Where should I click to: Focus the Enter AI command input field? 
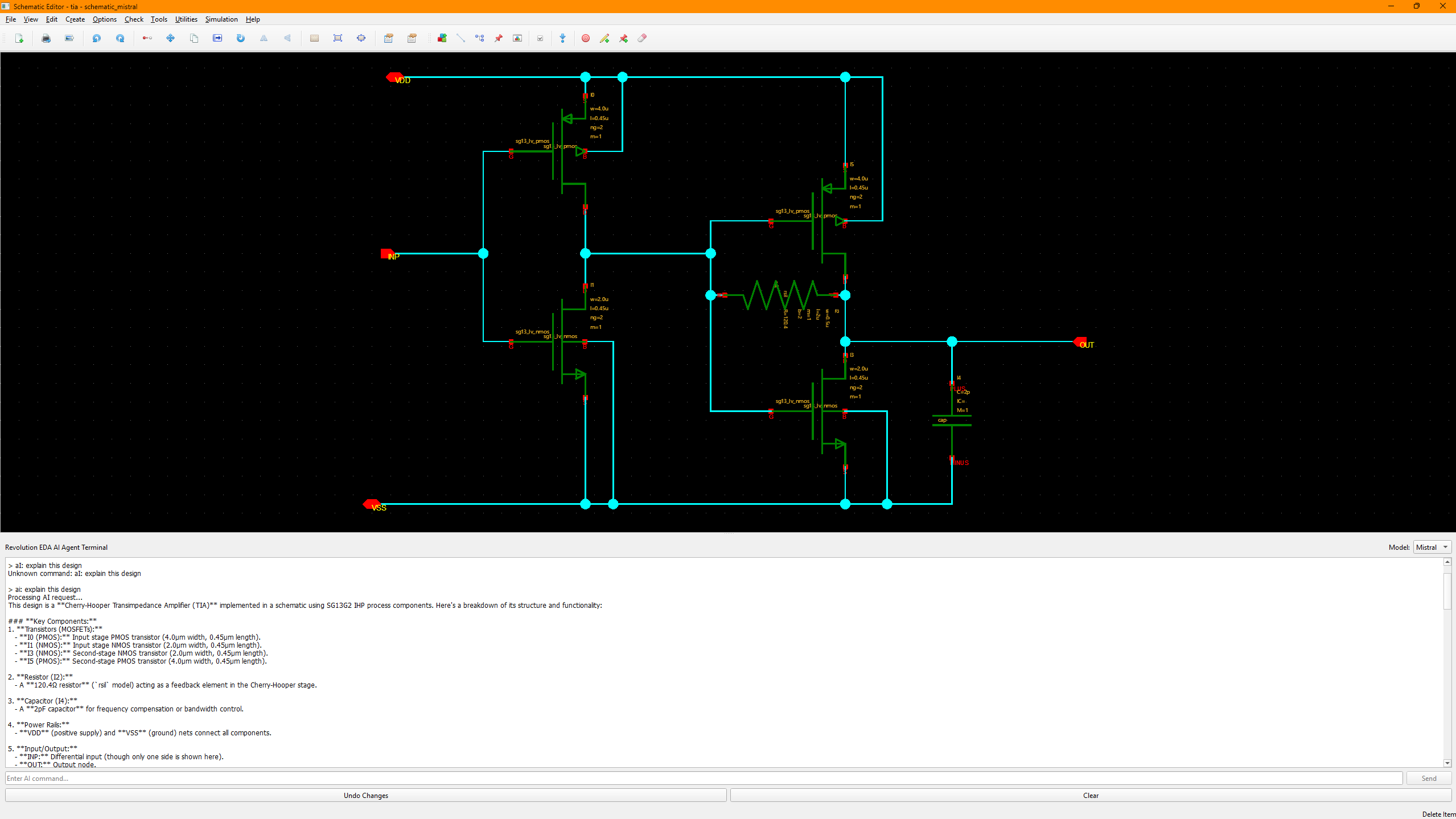point(704,779)
